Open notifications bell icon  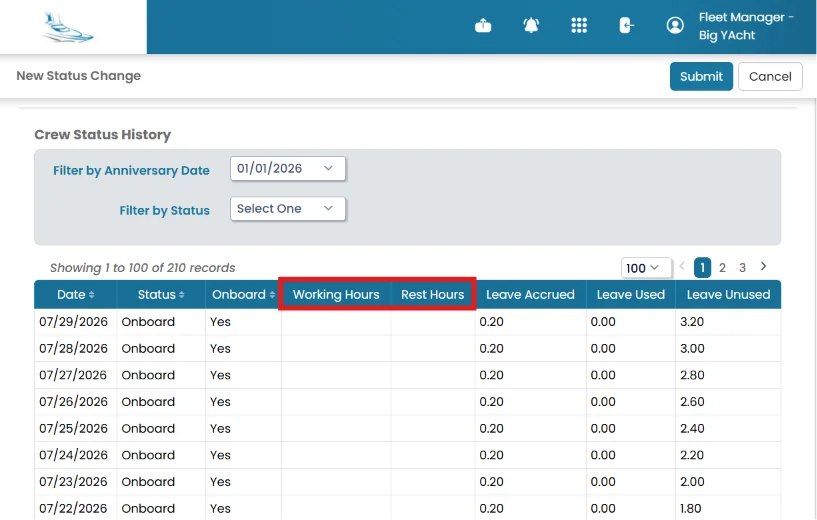pyautogui.click(x=531, y=25)
